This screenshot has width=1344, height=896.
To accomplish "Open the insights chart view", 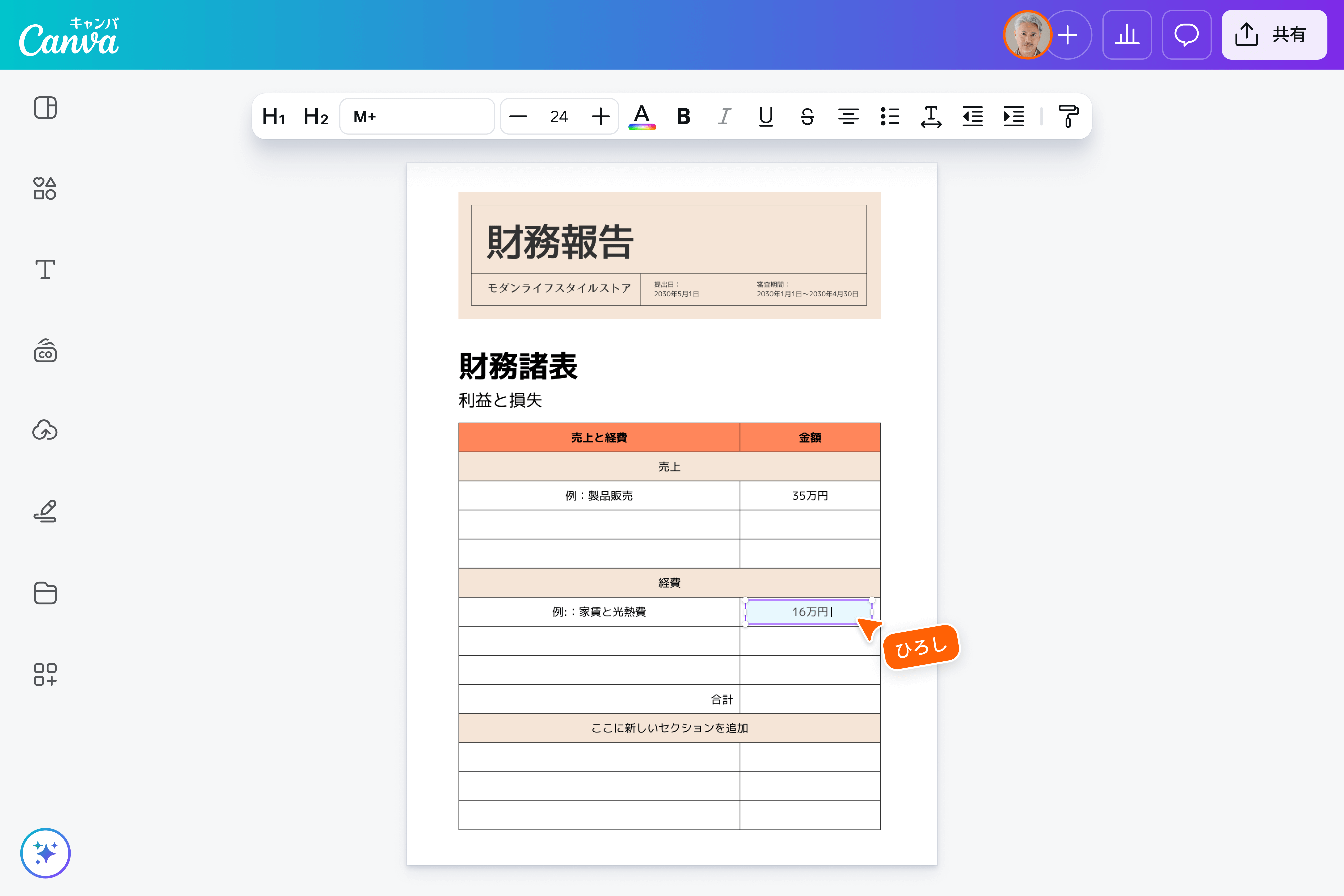I will (x=1127, y=35).
